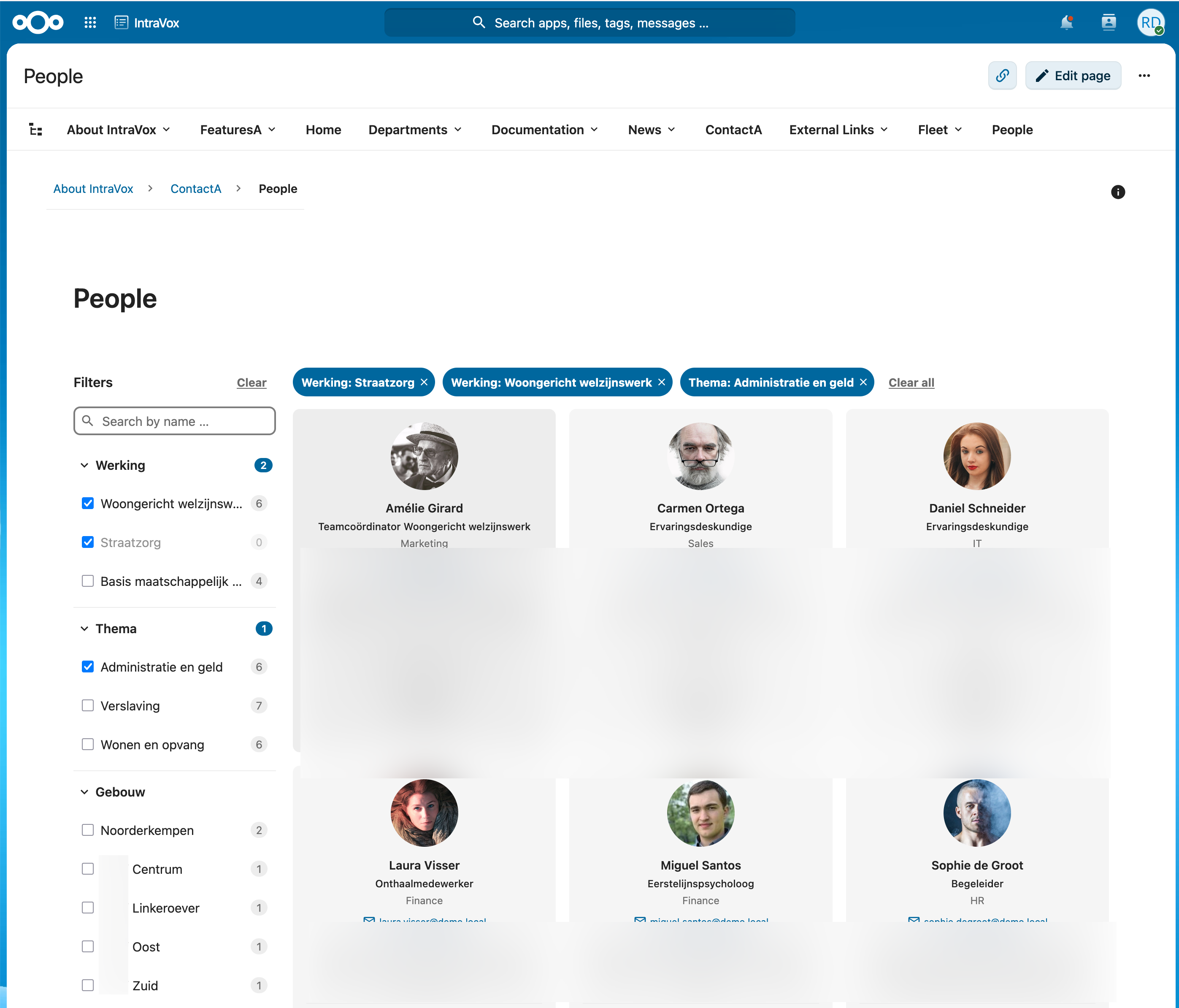Image resolution: width=1179 pixels, height=1008 pixels.
Task: Uncheck Administratie en geld filter
Action: 88,667
